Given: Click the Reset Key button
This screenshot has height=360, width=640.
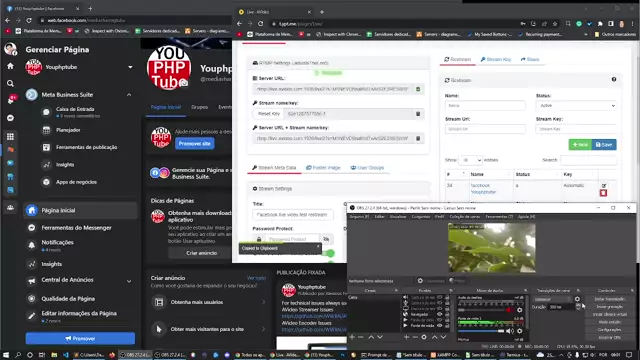Looking at the screenshot, I should pyautogui.click(x=269, y=114).
